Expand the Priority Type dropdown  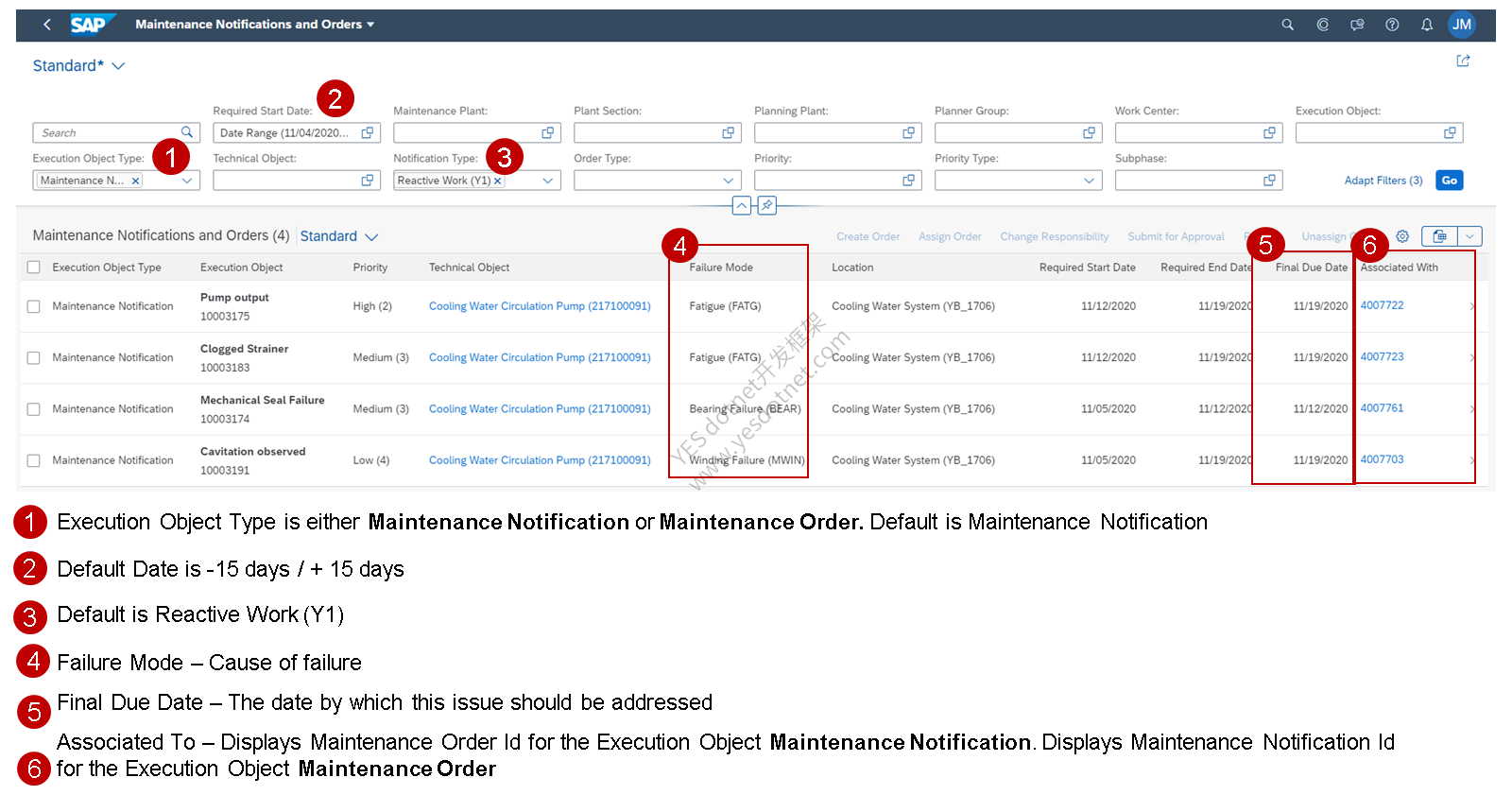[x=1089, y=181]
